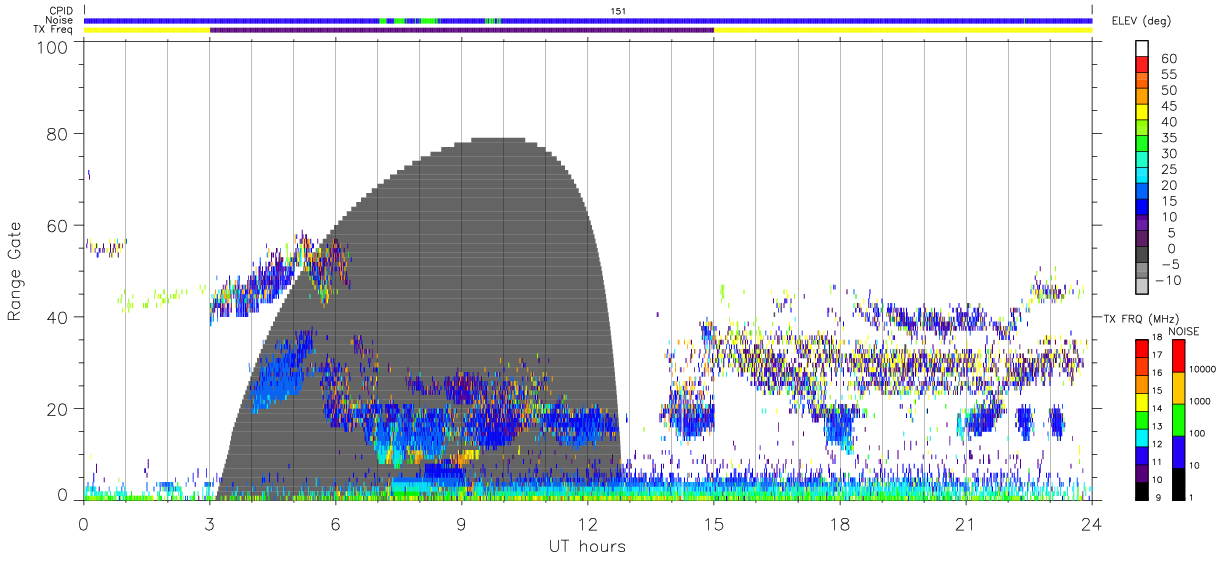The width and height of the screenshot is (1228, 567).
Task: Click the light gray bottom segment of ELEV colorbar
Action: (1142, 288)
